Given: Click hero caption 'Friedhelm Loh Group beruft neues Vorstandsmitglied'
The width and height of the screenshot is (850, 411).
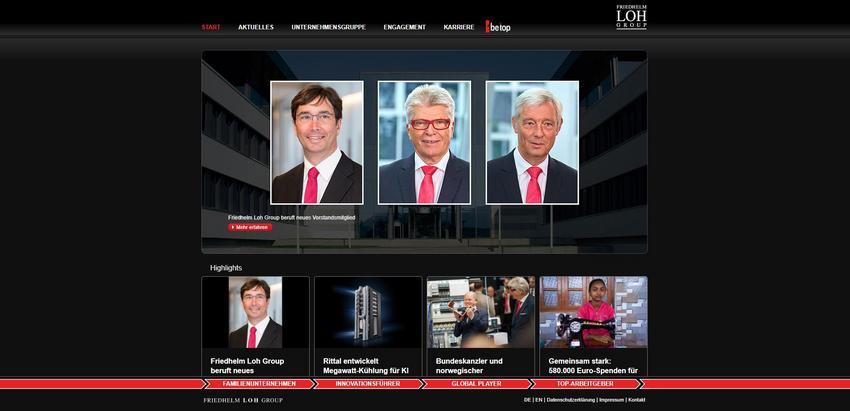Looking at the screenshot, I should pyautogui.click(x=292, y=217).
